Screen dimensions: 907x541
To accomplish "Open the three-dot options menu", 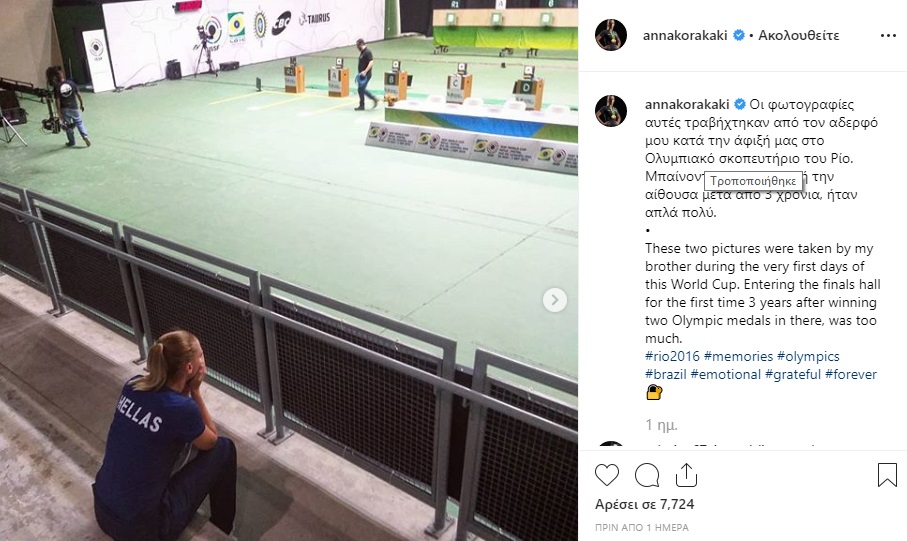I will click(888, 36).
